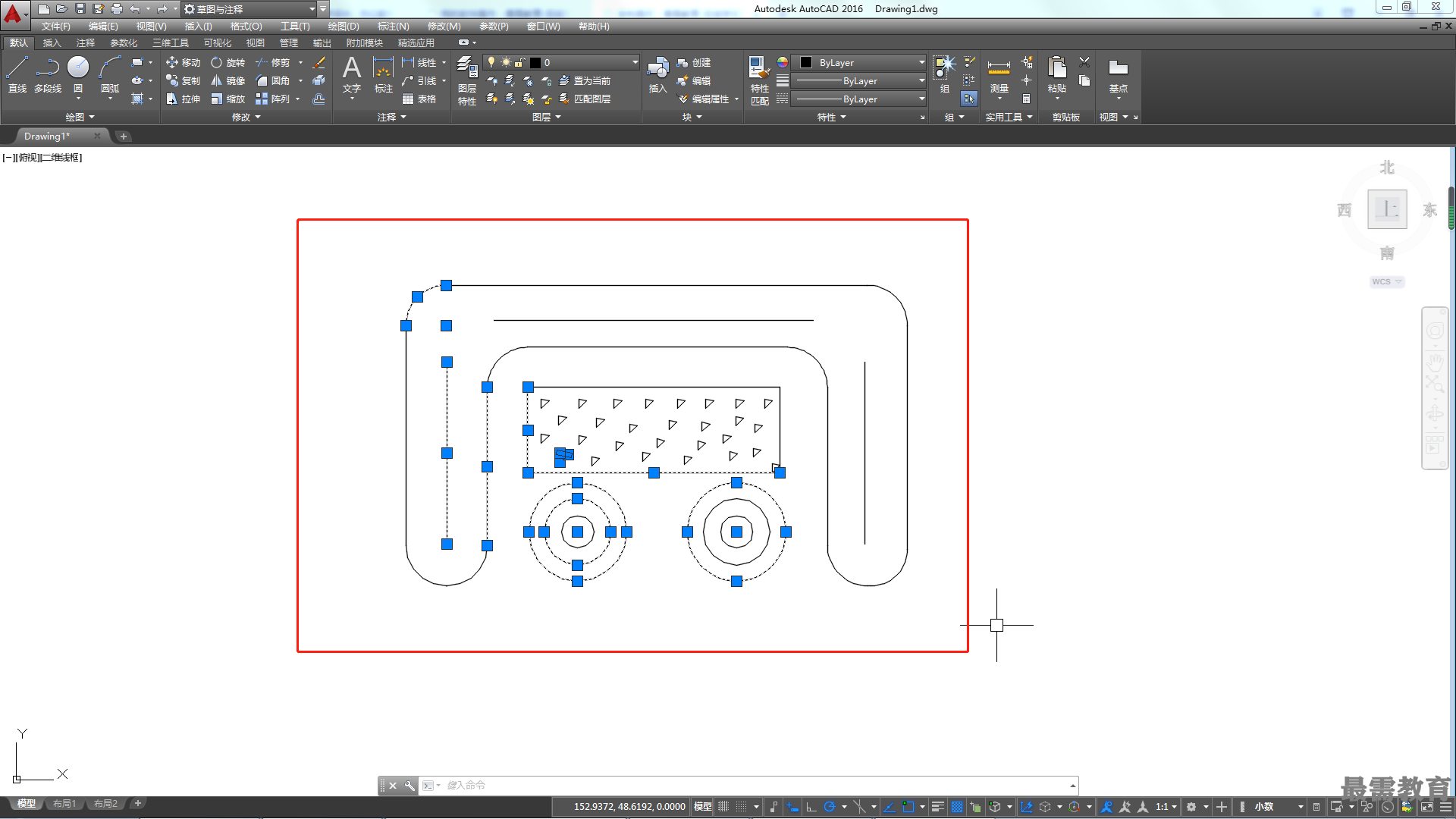Viewport: 1456px width, 819px height.
Task: Activate the Trim (修剪) tool
Action: (273, 62)
